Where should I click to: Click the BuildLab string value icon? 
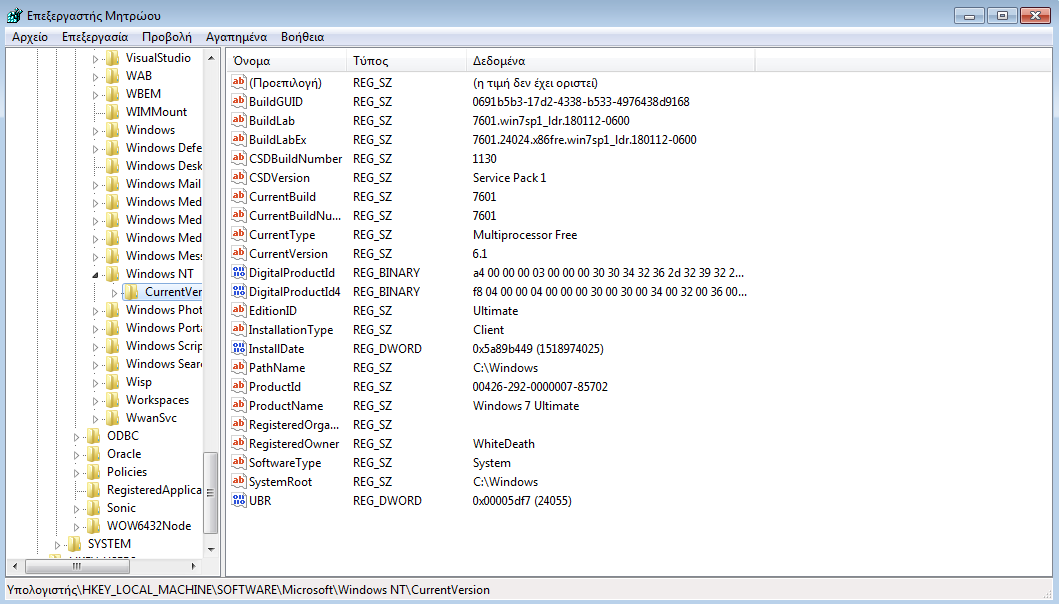click(238, 120)
